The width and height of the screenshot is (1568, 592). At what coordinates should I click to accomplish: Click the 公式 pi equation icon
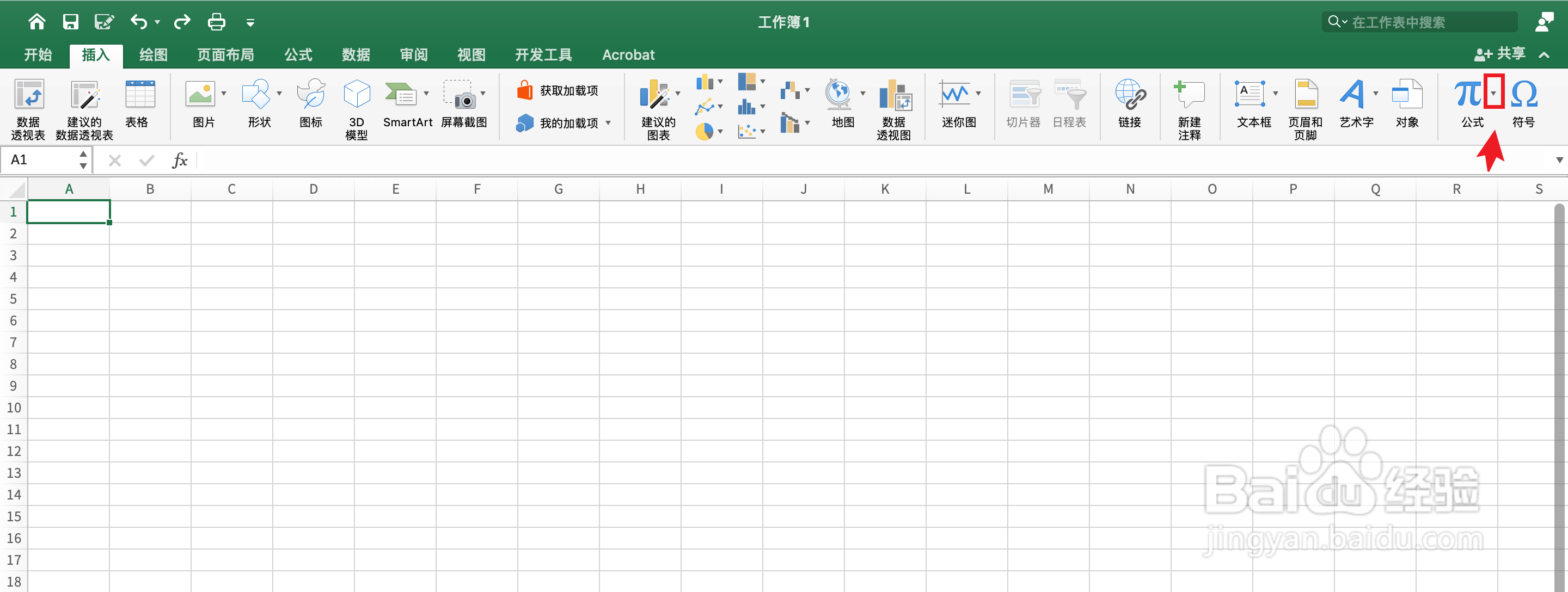click(1468, 94)
